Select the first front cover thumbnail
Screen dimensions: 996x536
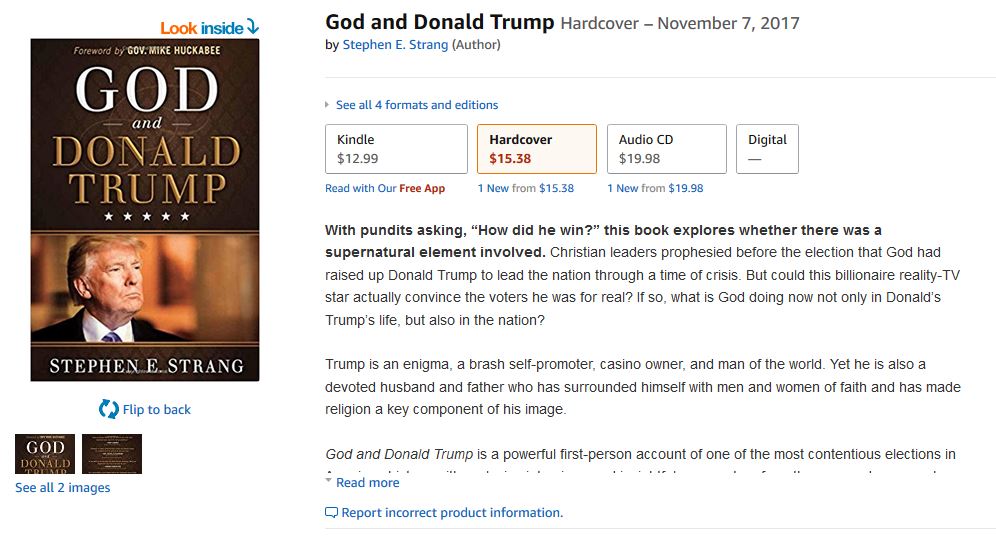click(x=45, y=454)
